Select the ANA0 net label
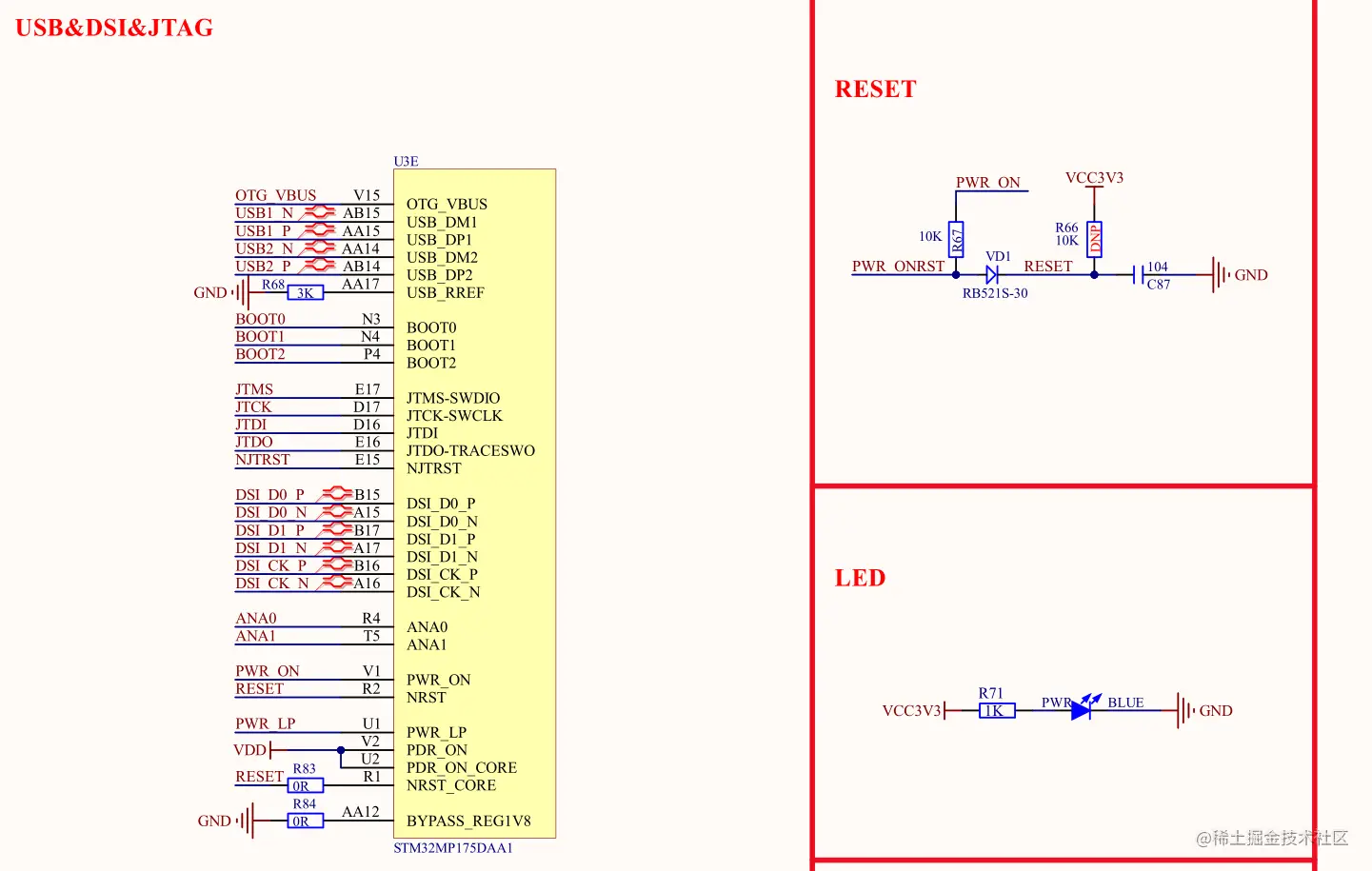Screen dimensions: 1372x871 tap(256, 619)
